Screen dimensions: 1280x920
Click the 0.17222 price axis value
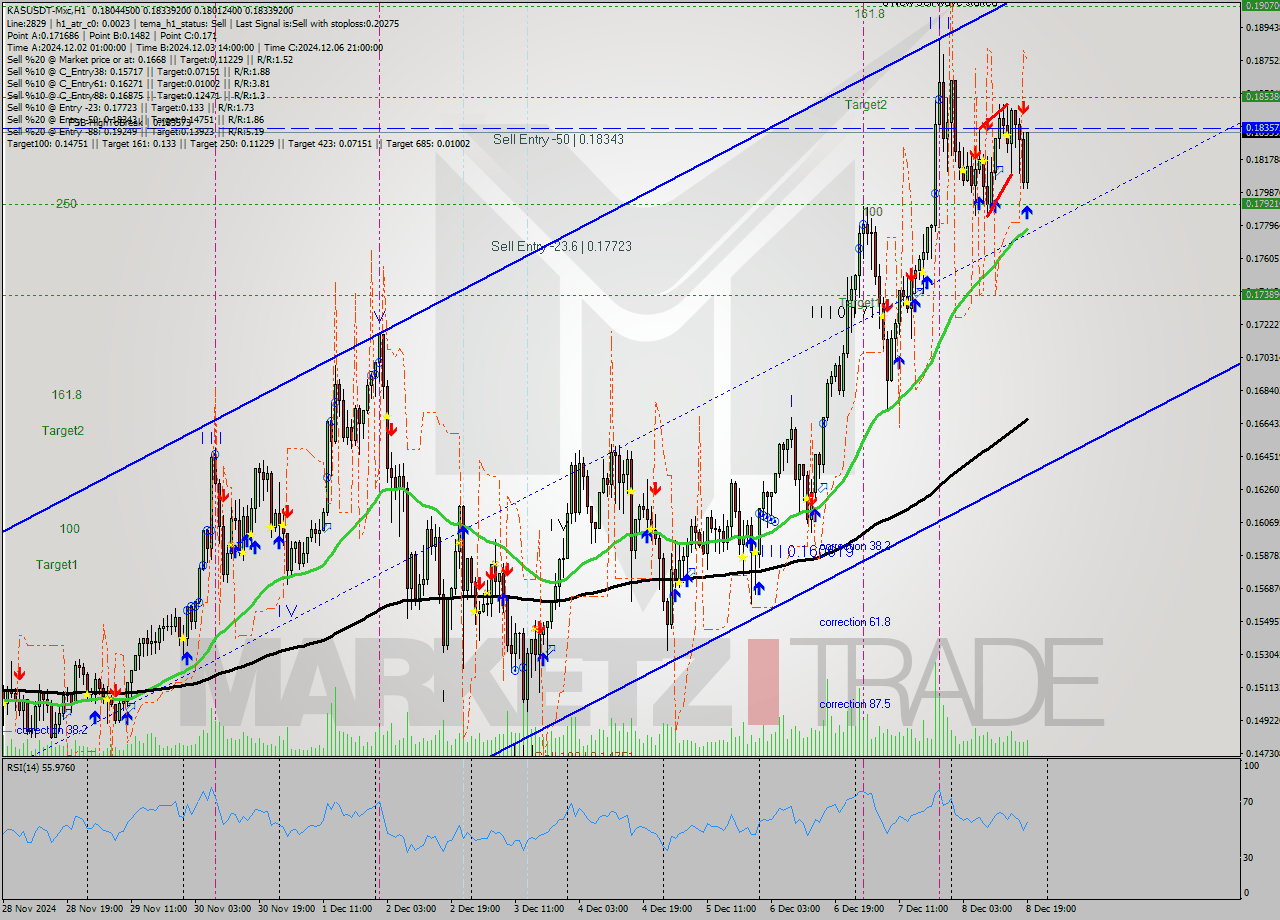click(1262, 324)
